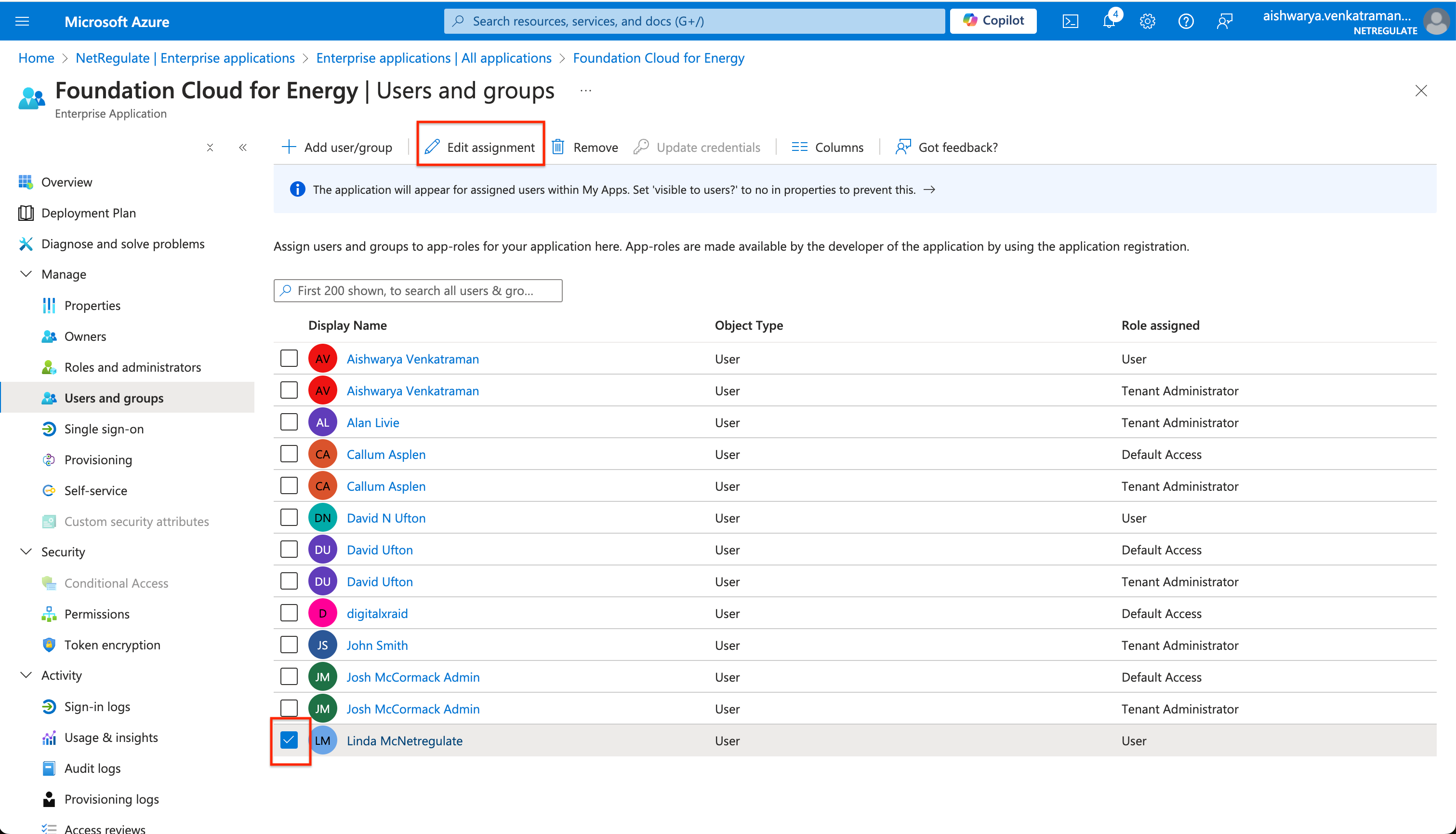
Task: Click Add user/group plus icon
Action: click(289, 147)
